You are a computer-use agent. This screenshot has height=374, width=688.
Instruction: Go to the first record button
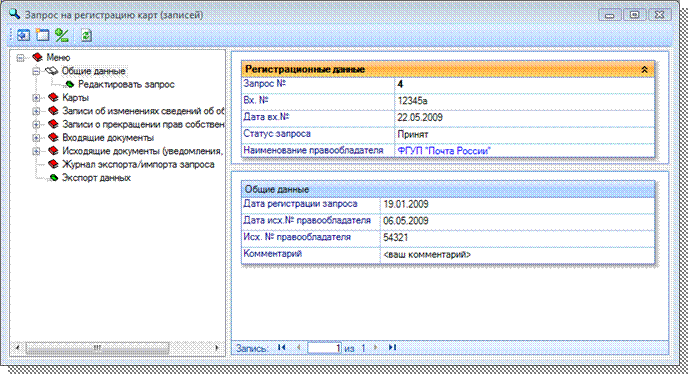pos(282,348)
